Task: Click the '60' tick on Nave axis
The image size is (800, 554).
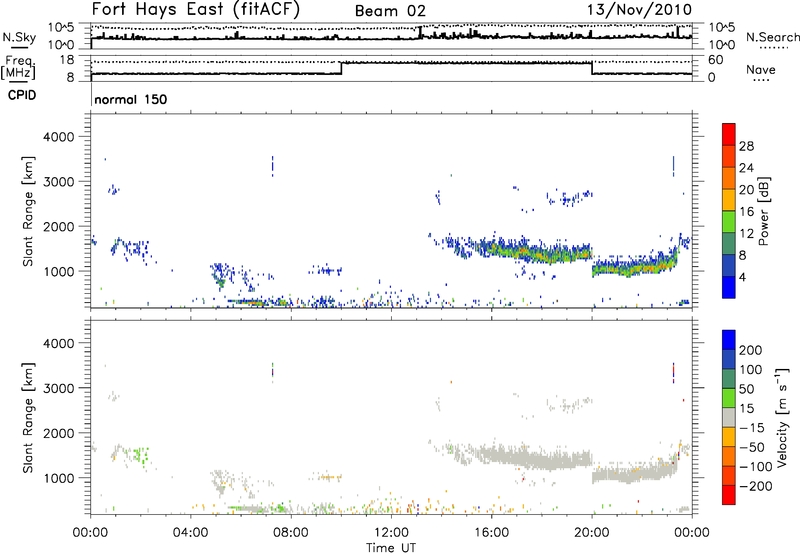Action: 716,60
